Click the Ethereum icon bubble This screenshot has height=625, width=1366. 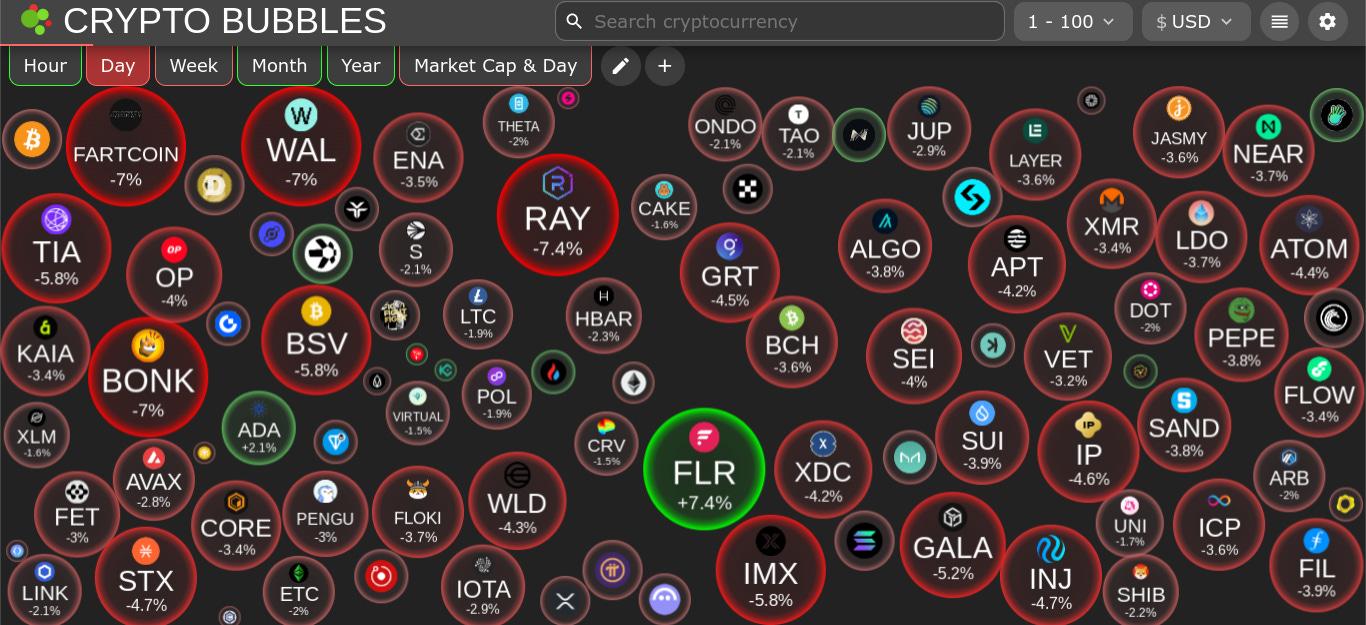click(633, 382)
